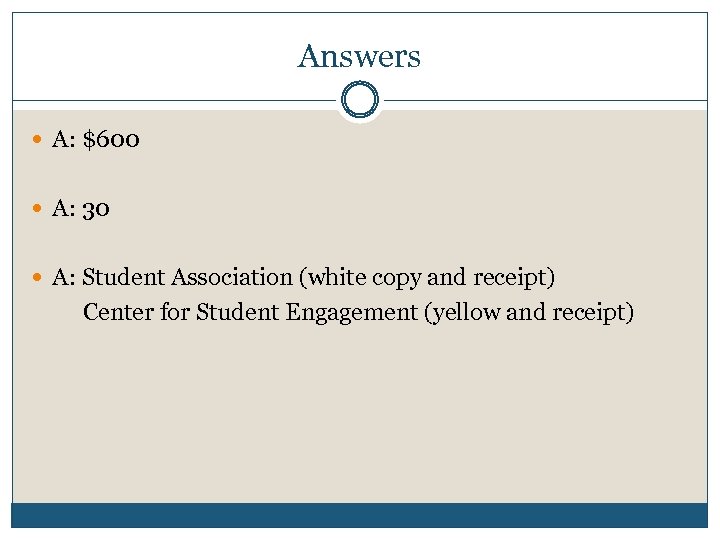Image resolution: width=720 pixels, height=540 pixels.
Task: Click the divider line left of the circle
Action: pyautogui.click(x=170, y=100)
